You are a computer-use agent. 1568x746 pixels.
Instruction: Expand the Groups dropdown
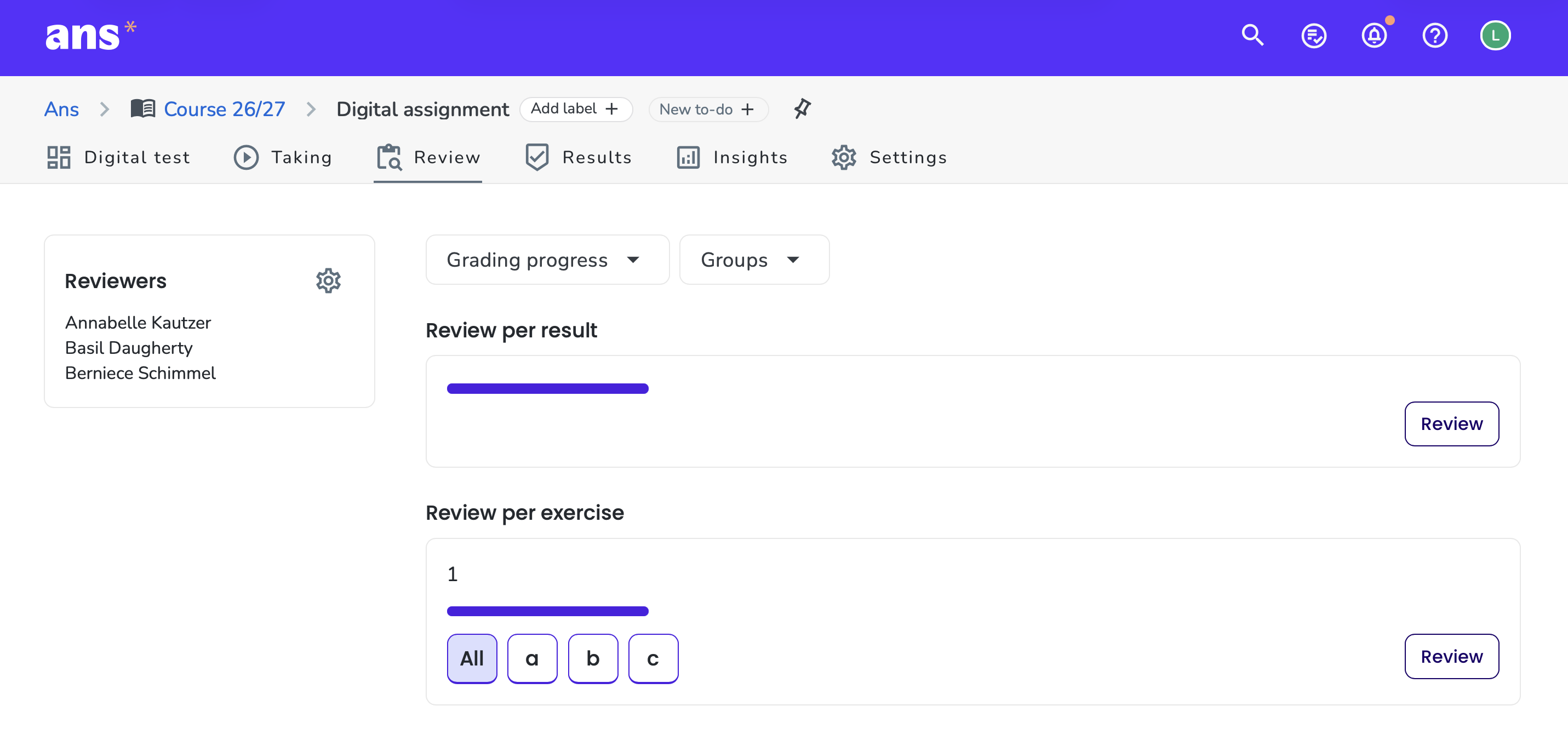point(754,260)
